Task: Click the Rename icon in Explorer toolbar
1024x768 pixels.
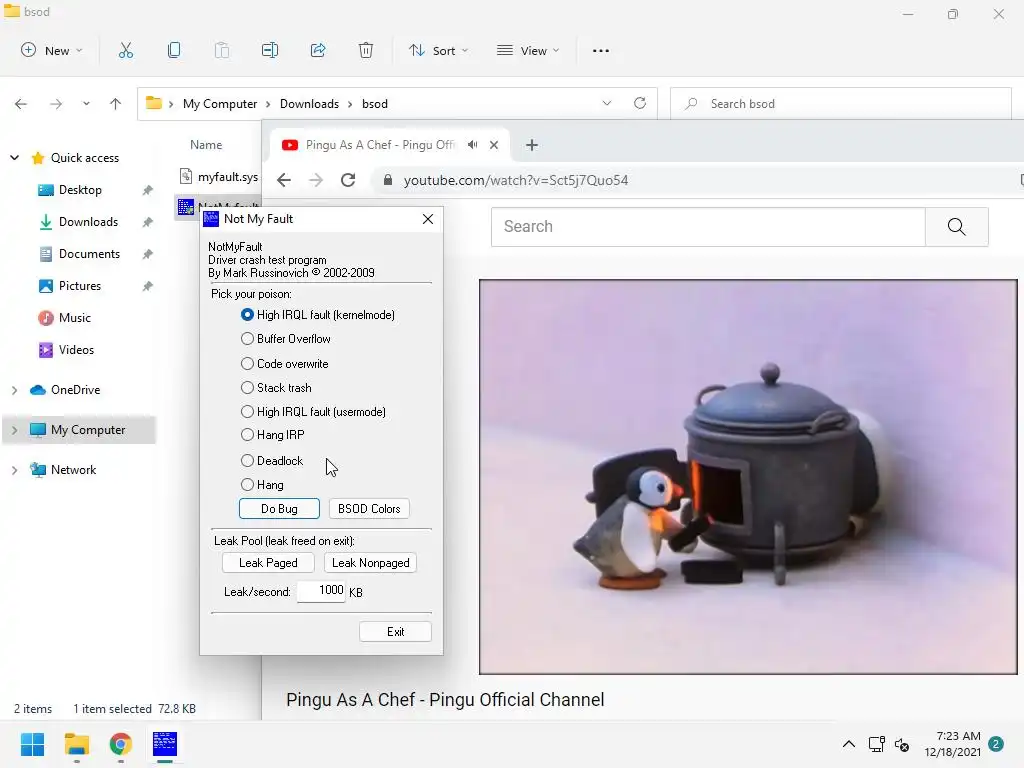Action: 270,50
